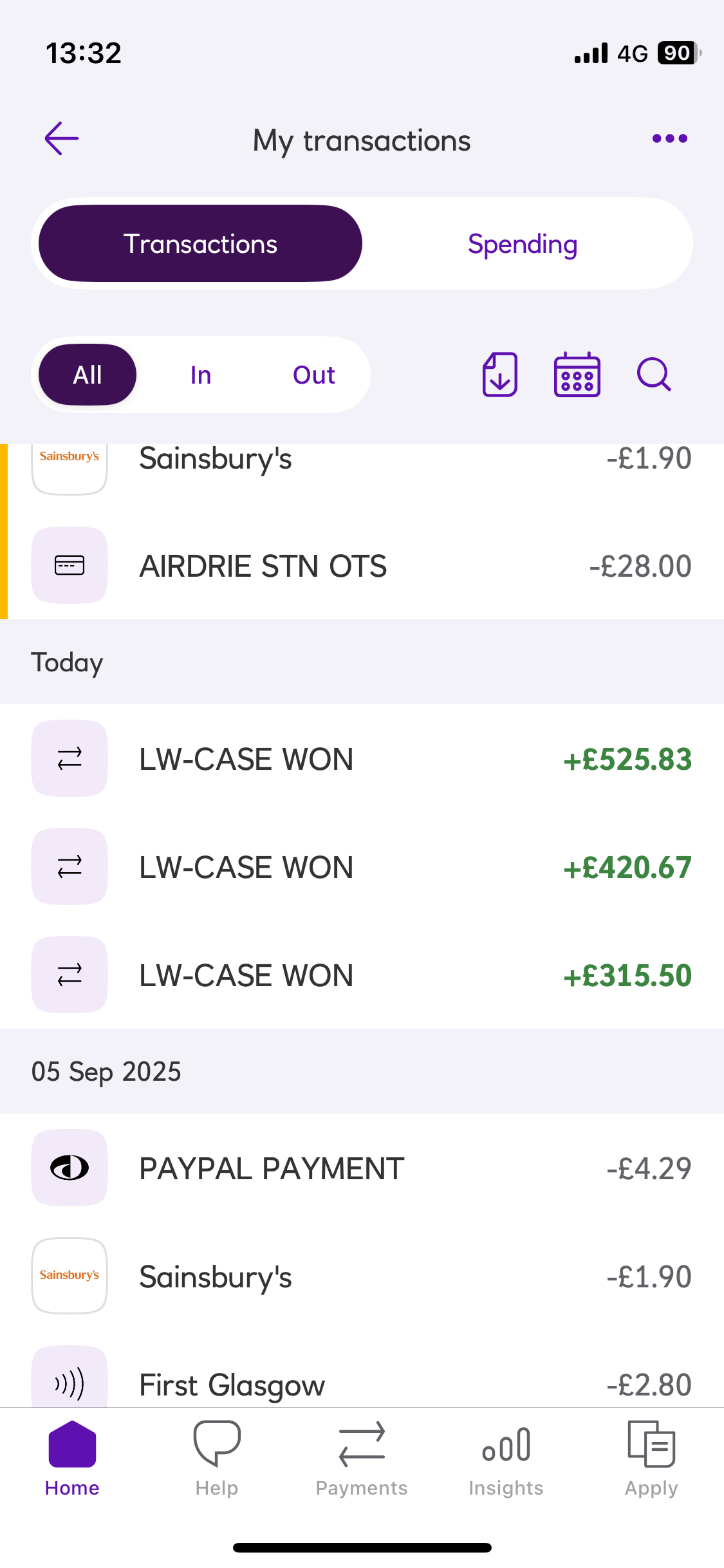Image resolution: width=724 pixels, height=1568 pixels.
Task: Tap the download statement icon
Action: 500,375
